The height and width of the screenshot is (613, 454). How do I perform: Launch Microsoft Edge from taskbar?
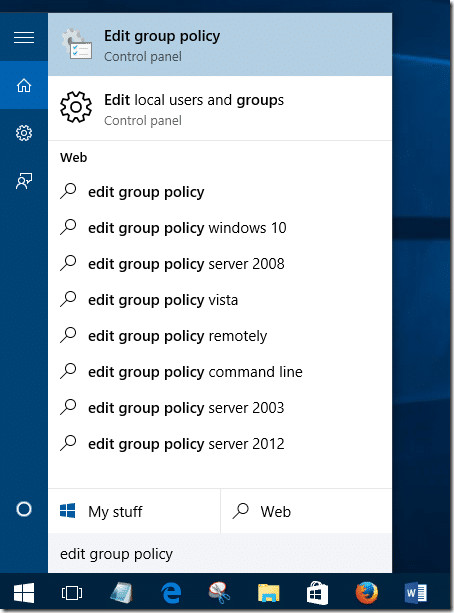[171, 593]
